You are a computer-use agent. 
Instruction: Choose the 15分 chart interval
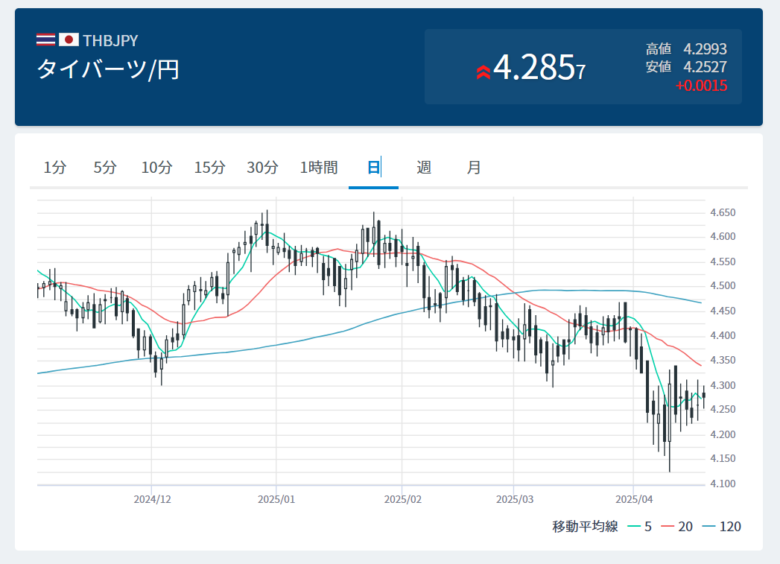point(210,167)
